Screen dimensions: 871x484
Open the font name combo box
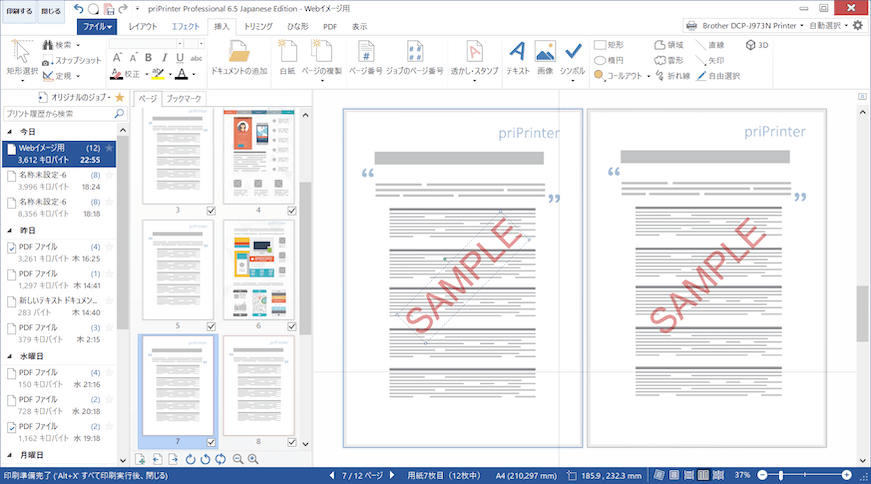146,43
